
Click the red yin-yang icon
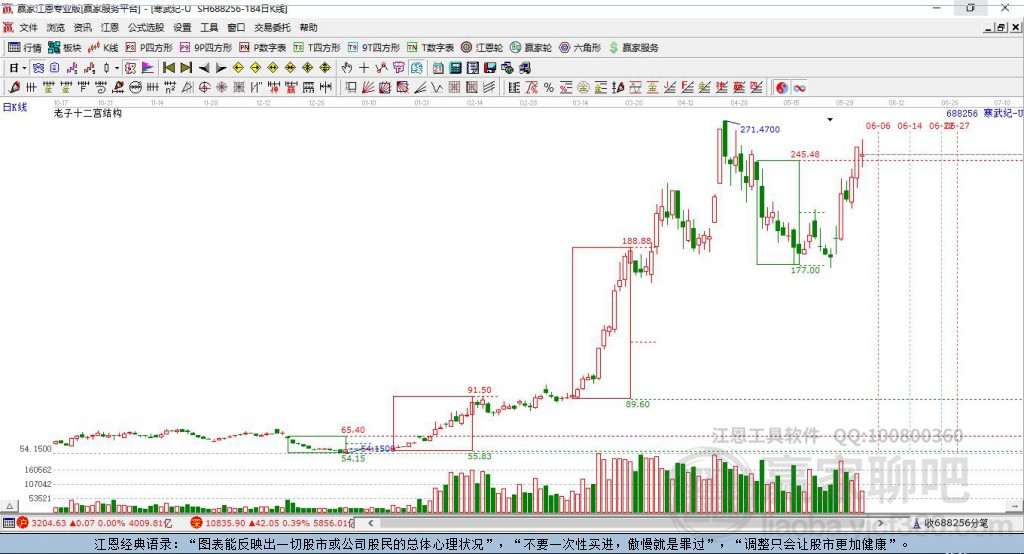(782, 88)
